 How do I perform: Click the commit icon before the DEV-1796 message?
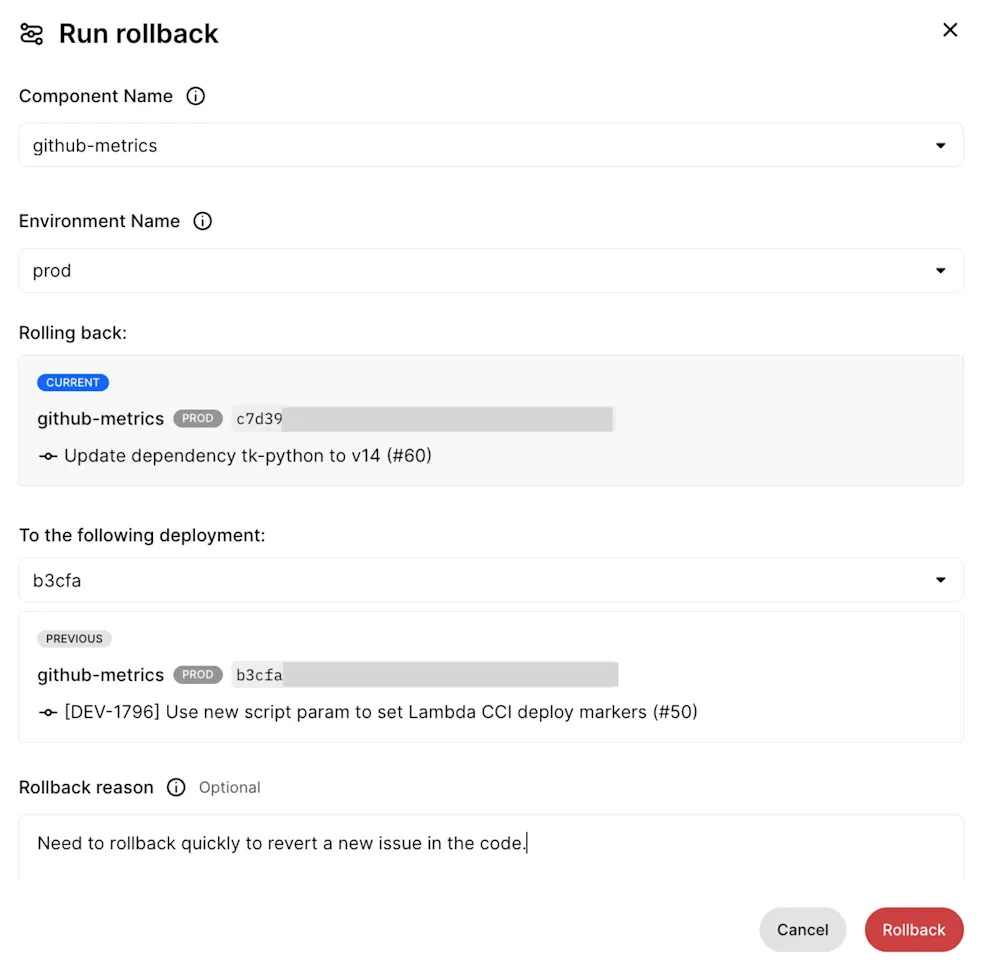(x=48, y=712)
